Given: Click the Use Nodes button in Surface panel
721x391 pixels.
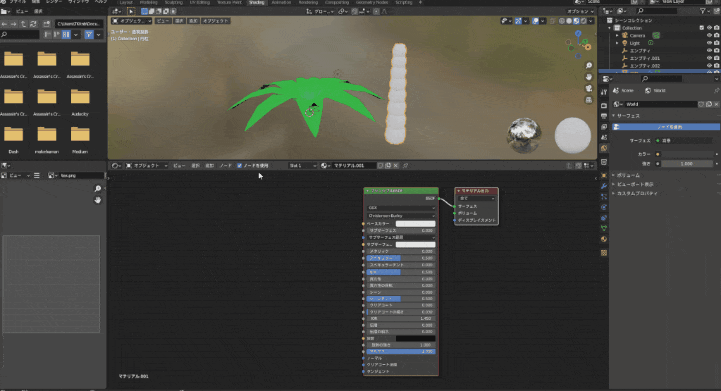Looking at the screenshot, I should (x=667, y=126).
